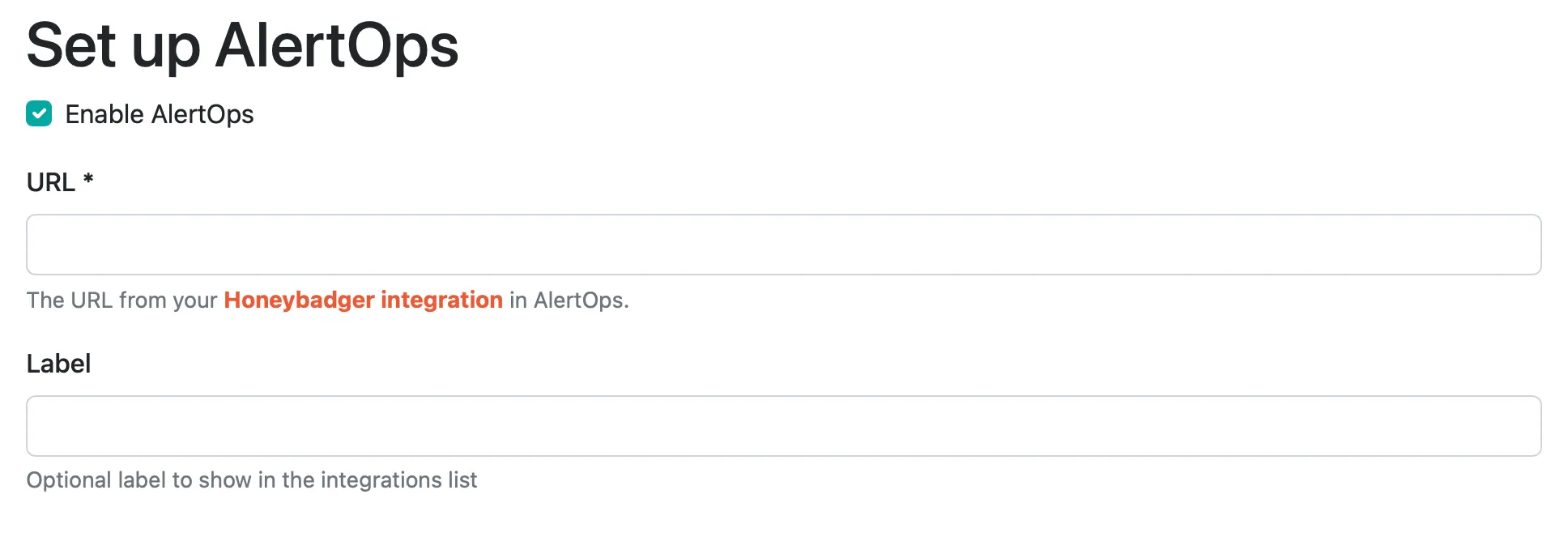The width and height of the screenshot is (1568, 537).
Task: Click the word "Honeybadger" in the orange link
Action: (299, 300)
